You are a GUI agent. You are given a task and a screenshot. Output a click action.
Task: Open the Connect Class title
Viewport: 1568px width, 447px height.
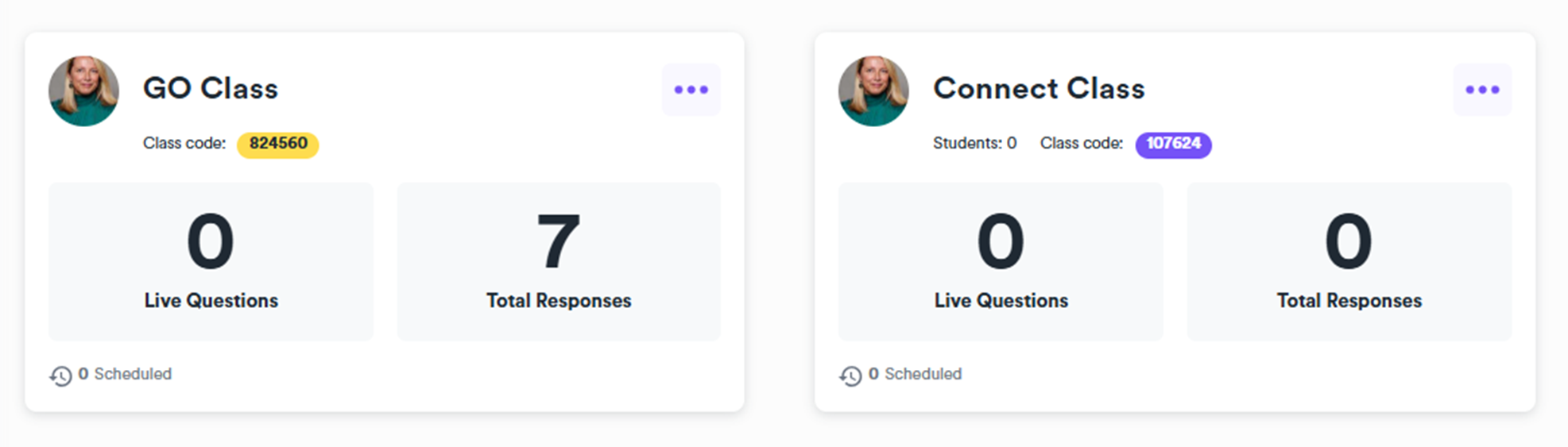click(1039, 88)
